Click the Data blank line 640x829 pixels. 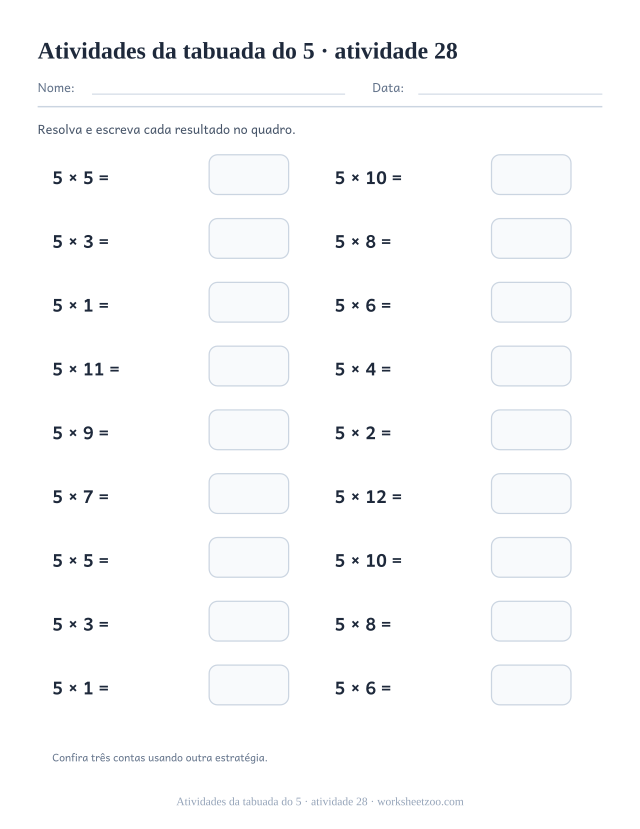[x=510, y=94]
